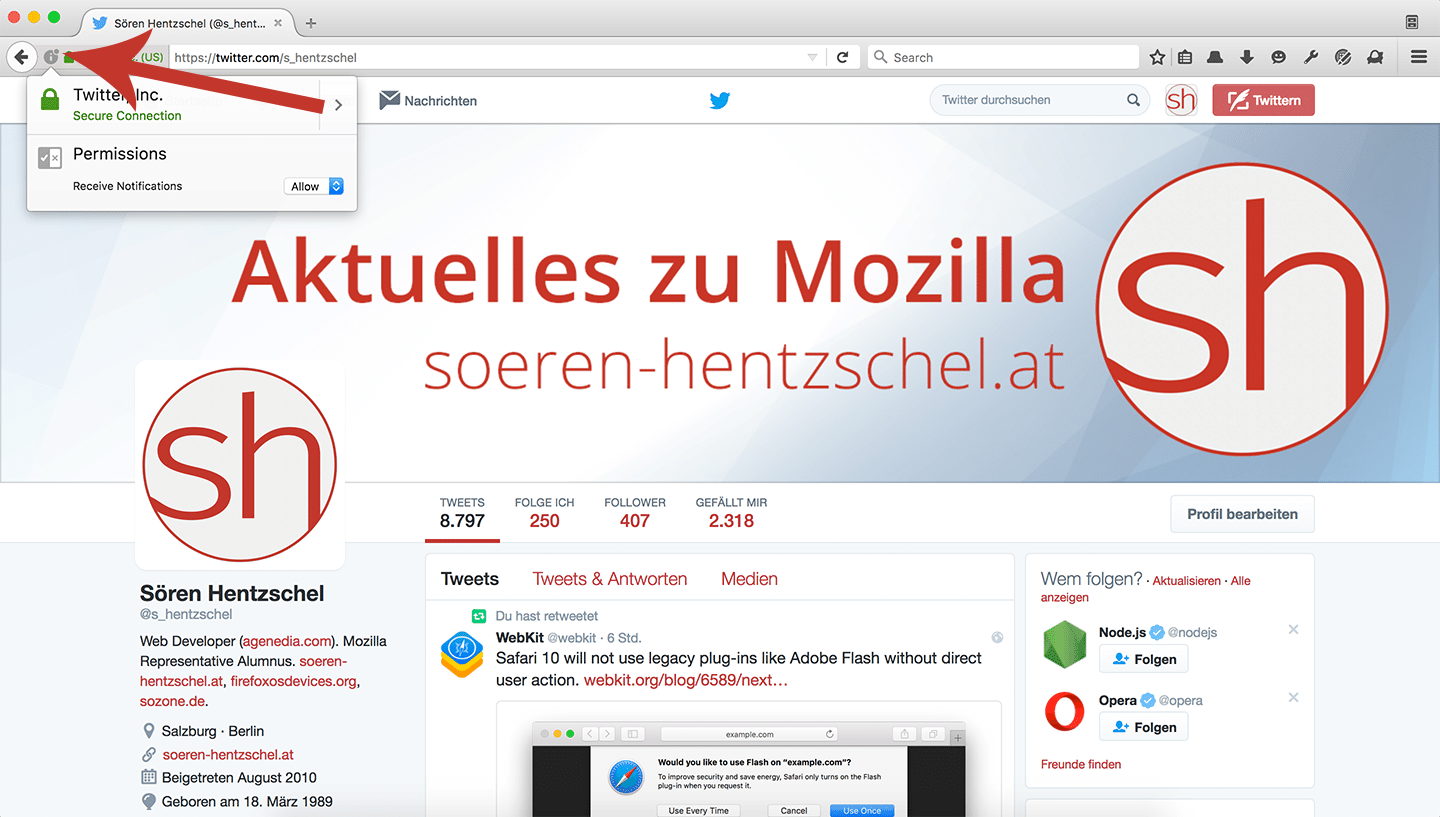1440x817 pixels.
Task: Click the Twitter durchsuchen search field
Action: [x=1038, y=100]
